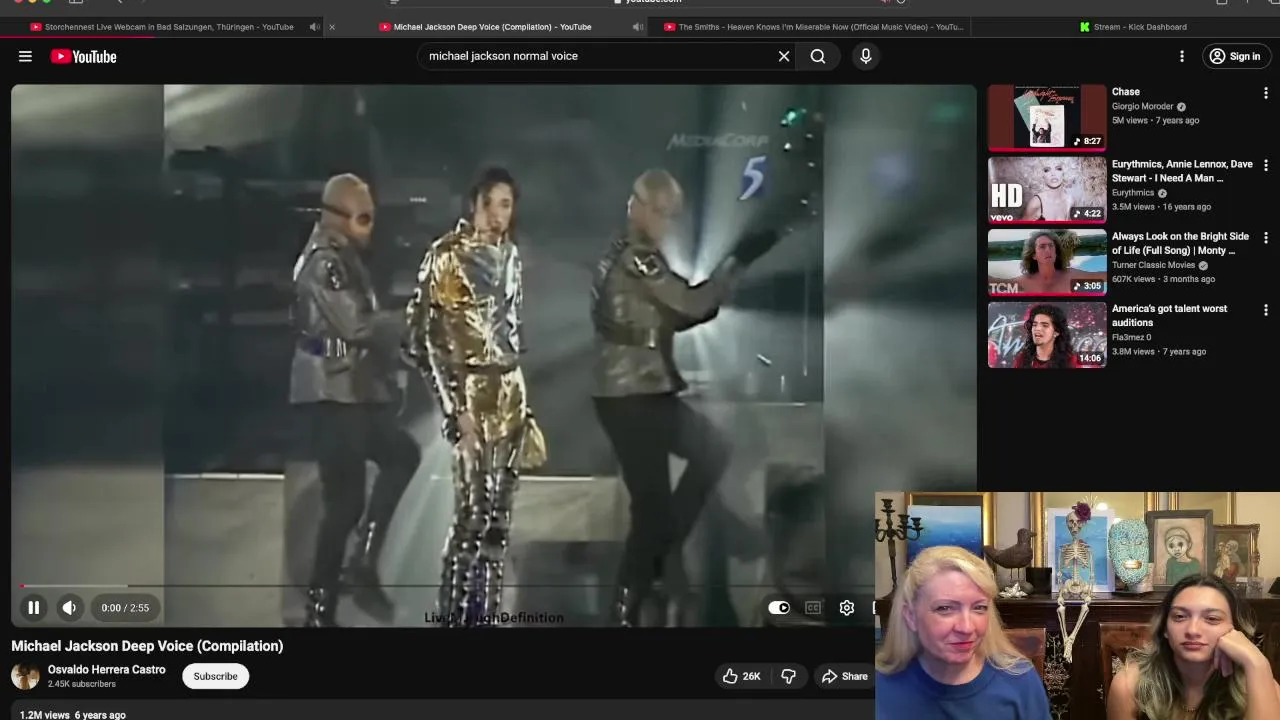Mute the Storchennest tab audio icon
This screenshot has height=720, width=1280.
pyautogui.click(x=314, y=27)
